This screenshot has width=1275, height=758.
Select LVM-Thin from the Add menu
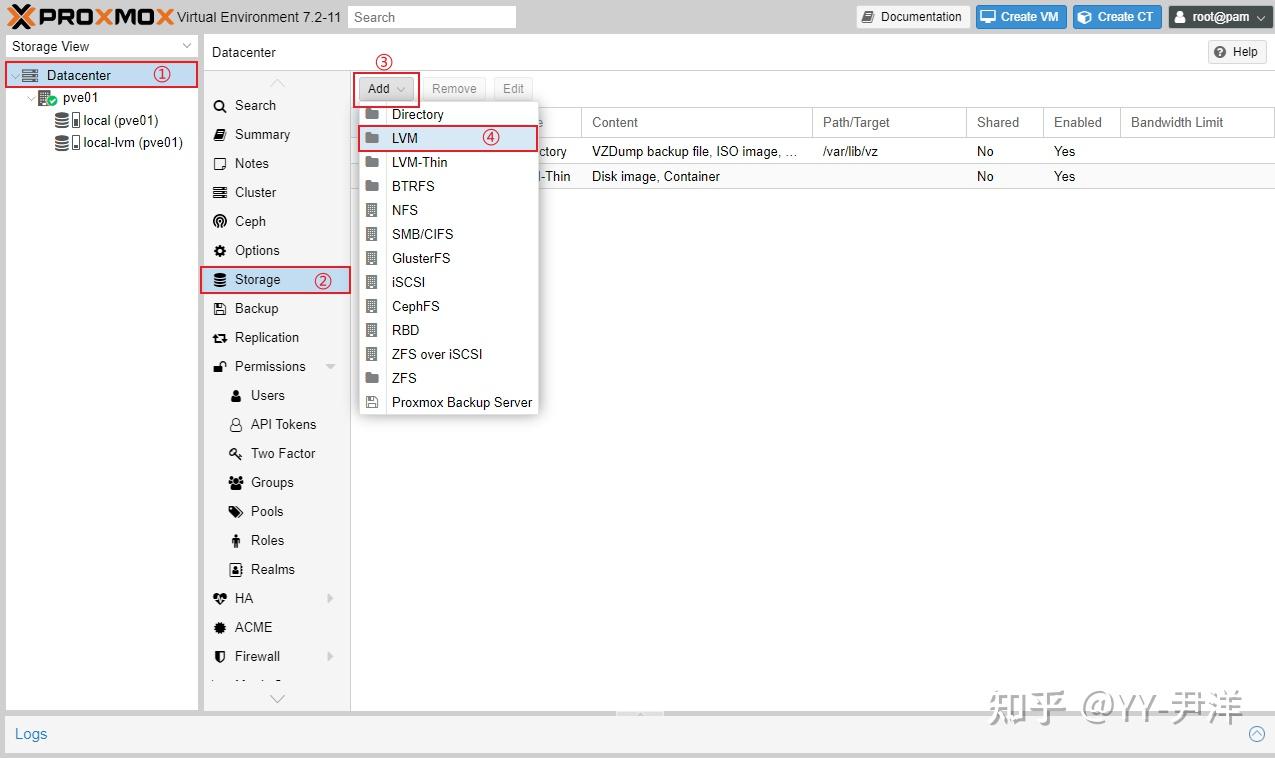coord(419,162)
